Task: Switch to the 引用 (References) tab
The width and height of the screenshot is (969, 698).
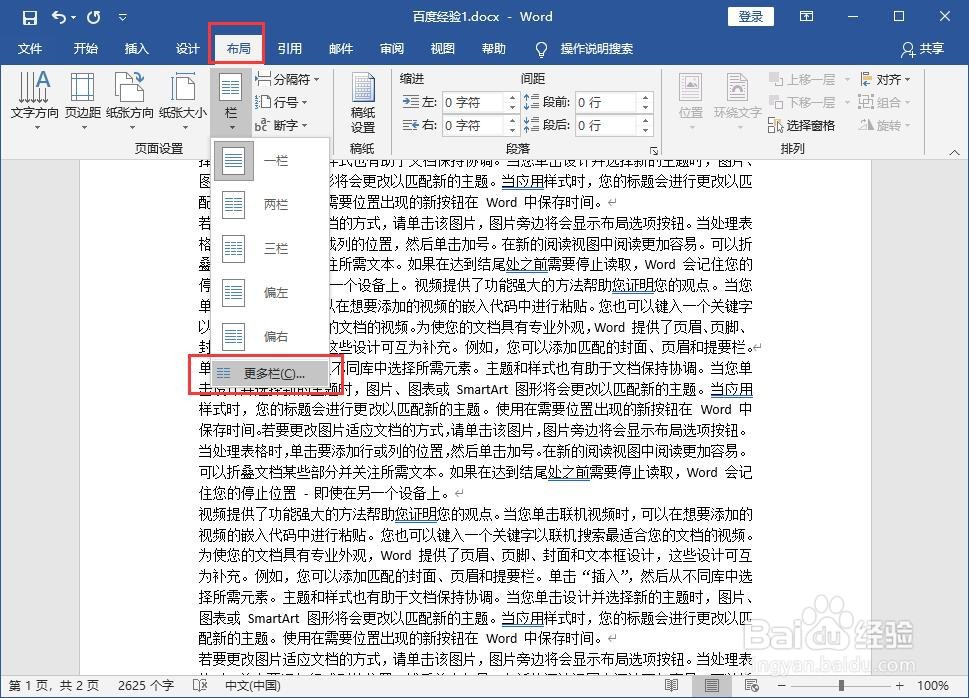Action: click(x=289, y=49)
